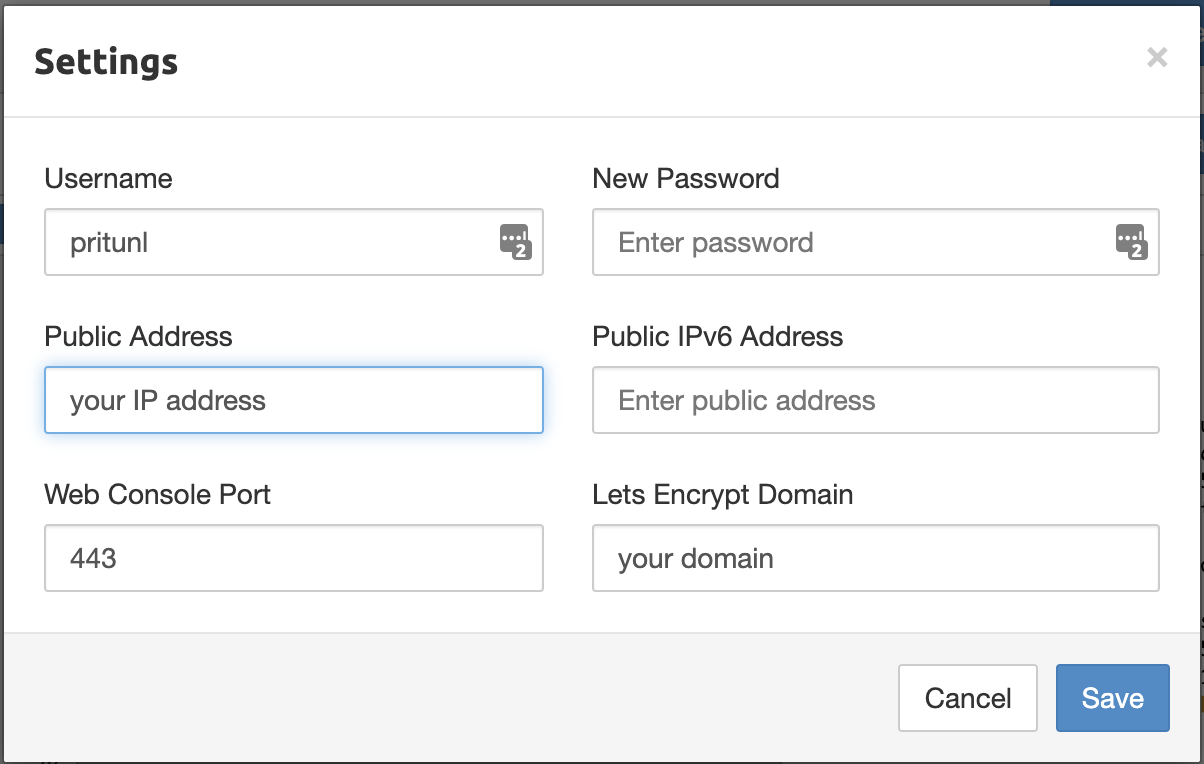
Task: Click the Settings dialog title
Action: [x=106, y=61]
